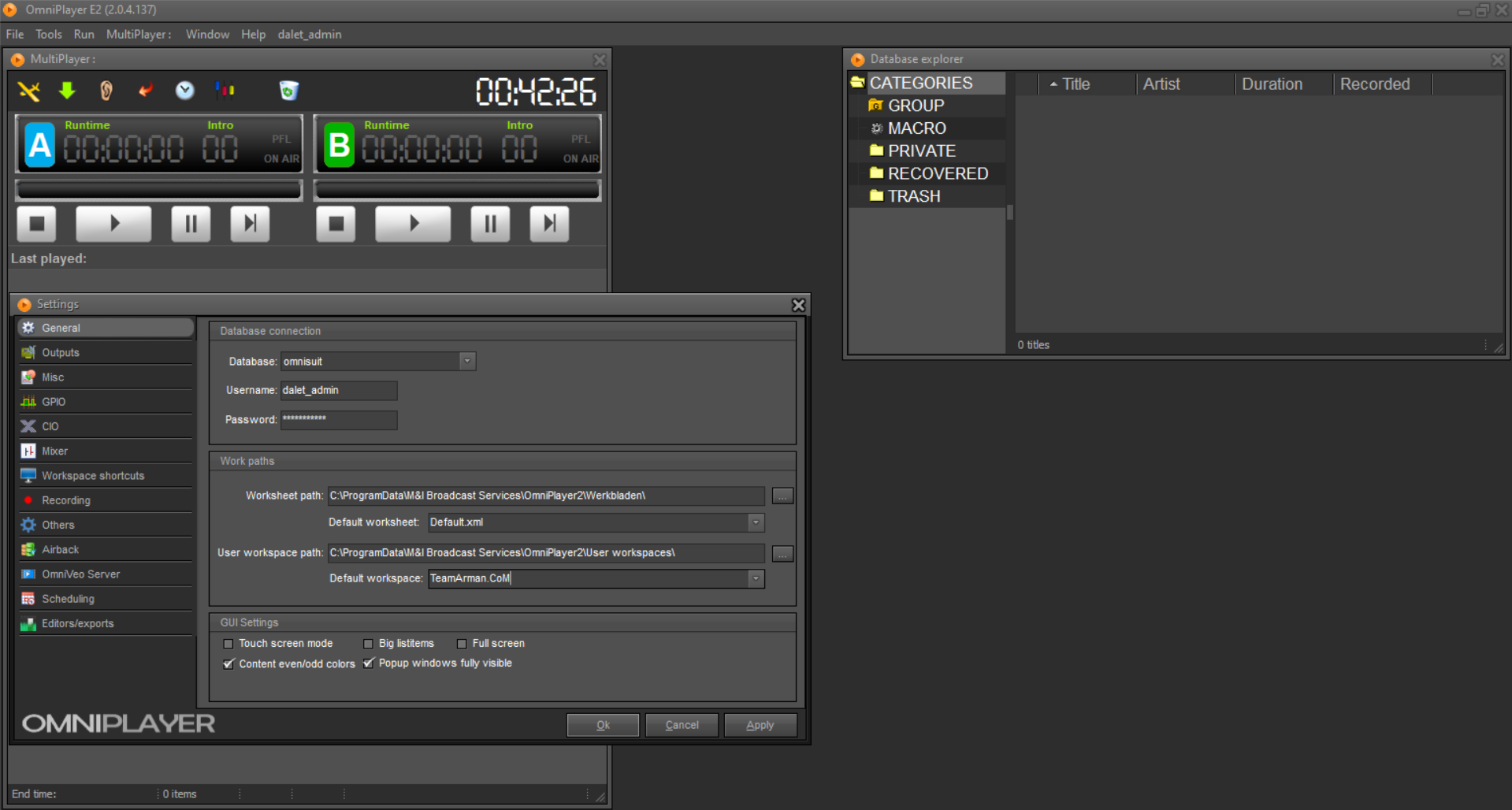This screenshot has width=1512, height=810.
Task: Click the Username input field
Action: click(339, 391)
